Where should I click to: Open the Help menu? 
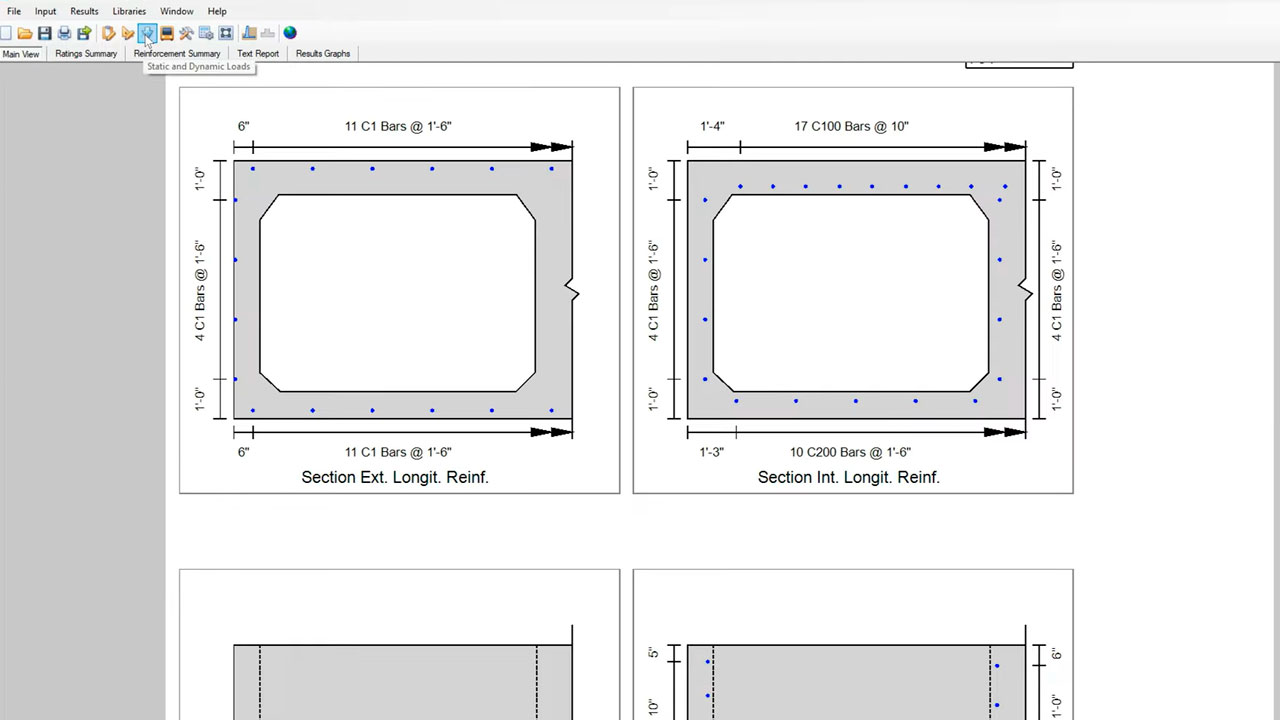pyautogui.click(x=217, y=11)
